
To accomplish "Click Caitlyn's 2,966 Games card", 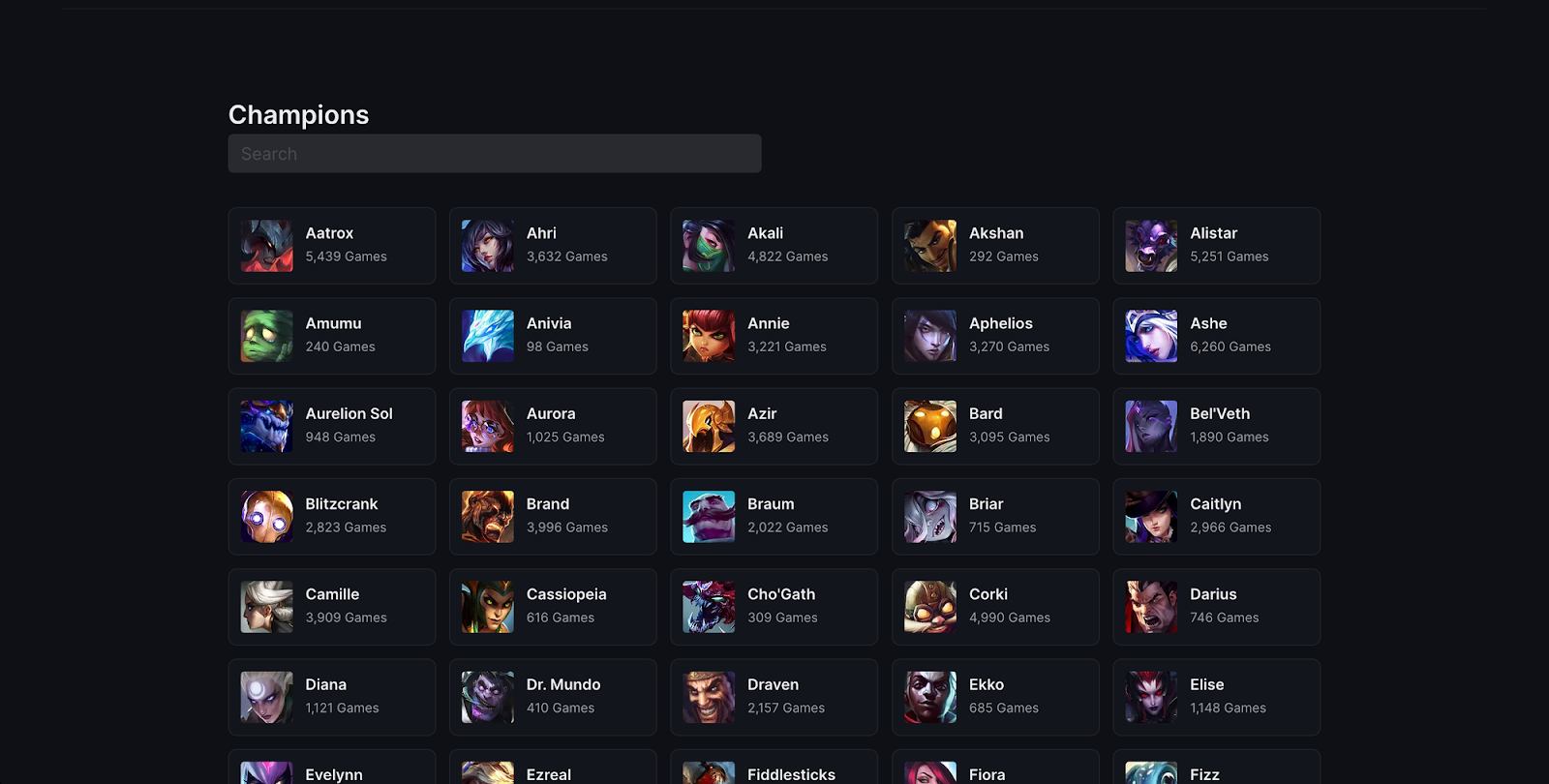I will tap(1217, 517).
